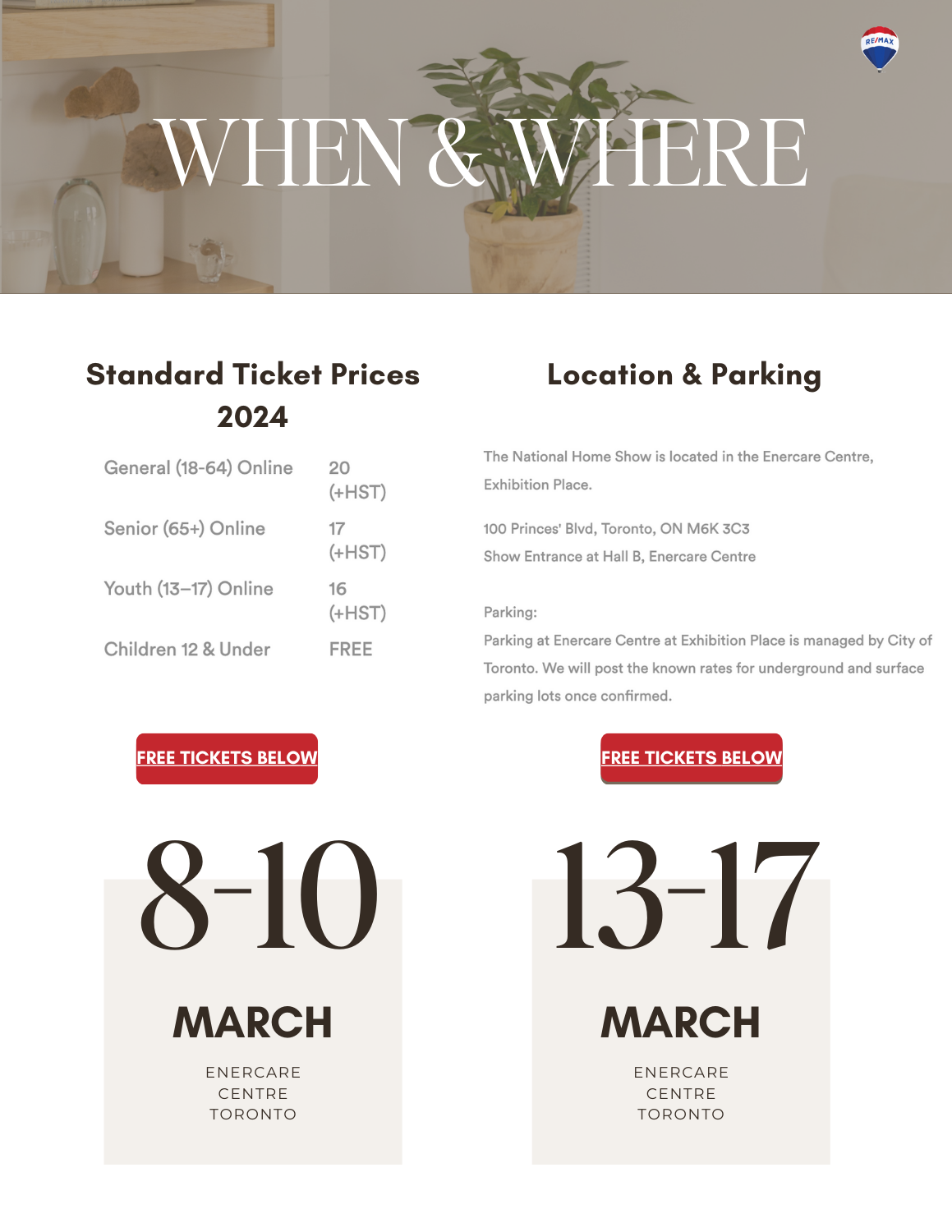952x1232 pixels.
Task: Open the 8-10 March date card
Action: pyautogui.click(x=253, y=1000)
